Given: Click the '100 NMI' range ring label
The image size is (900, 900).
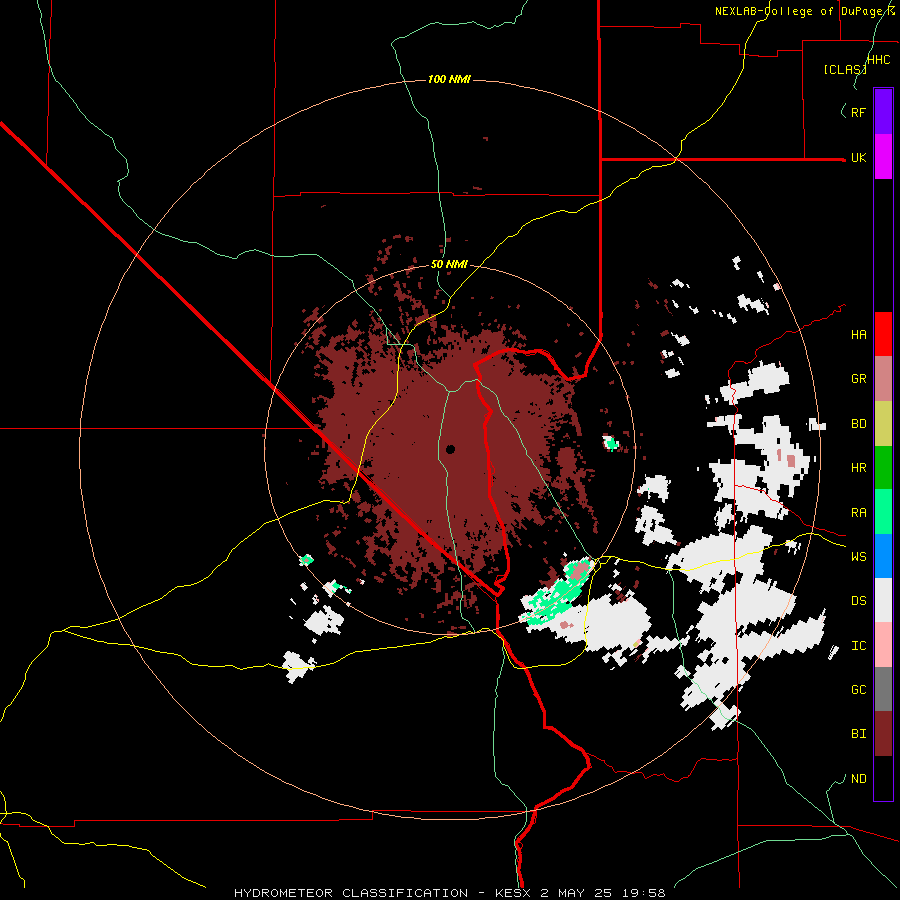Looking at the screenshot, I should [449, 79].
